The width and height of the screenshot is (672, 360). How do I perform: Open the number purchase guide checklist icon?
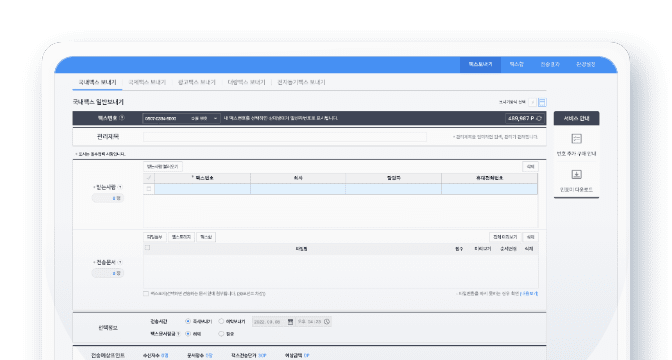pyautogui.click(x=576, y=138)
